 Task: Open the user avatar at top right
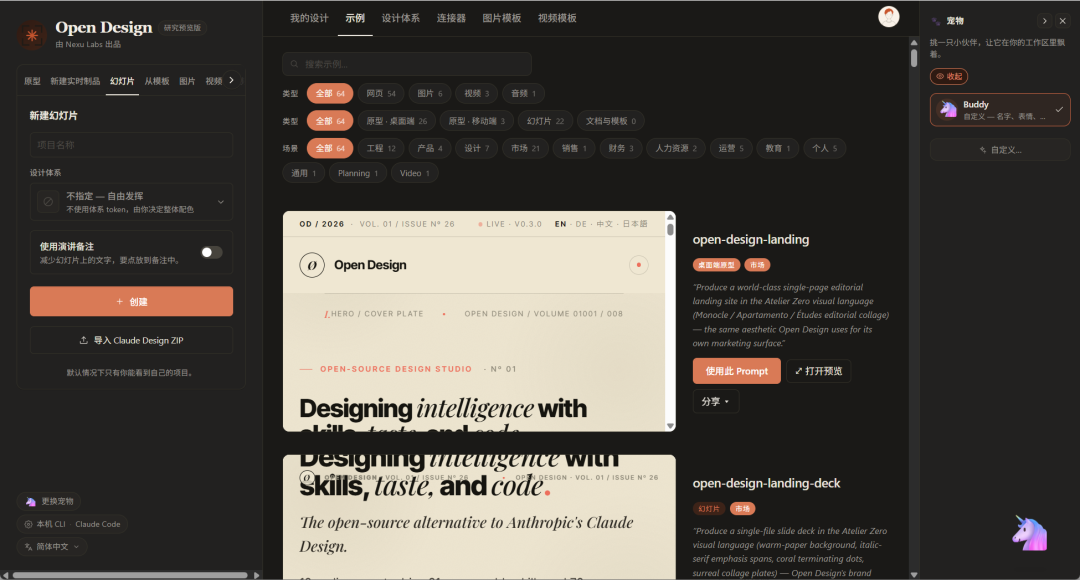[889, 17]
